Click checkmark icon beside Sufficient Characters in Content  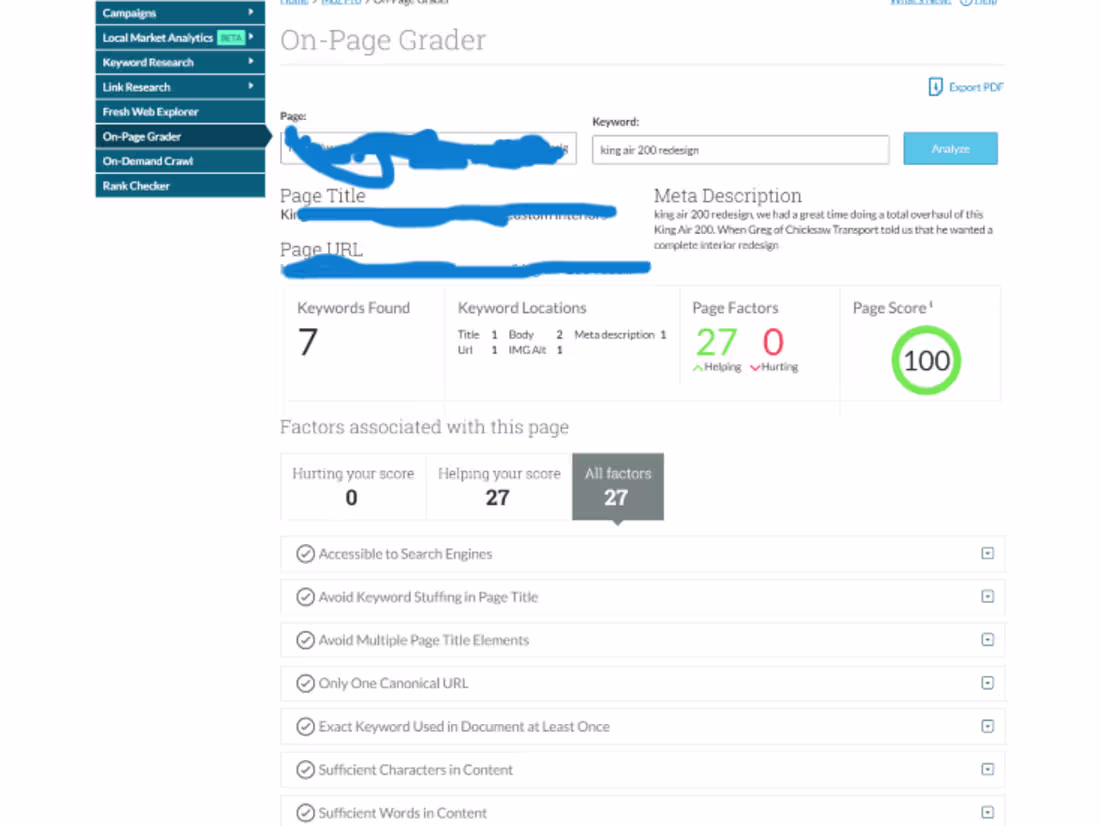305,769
